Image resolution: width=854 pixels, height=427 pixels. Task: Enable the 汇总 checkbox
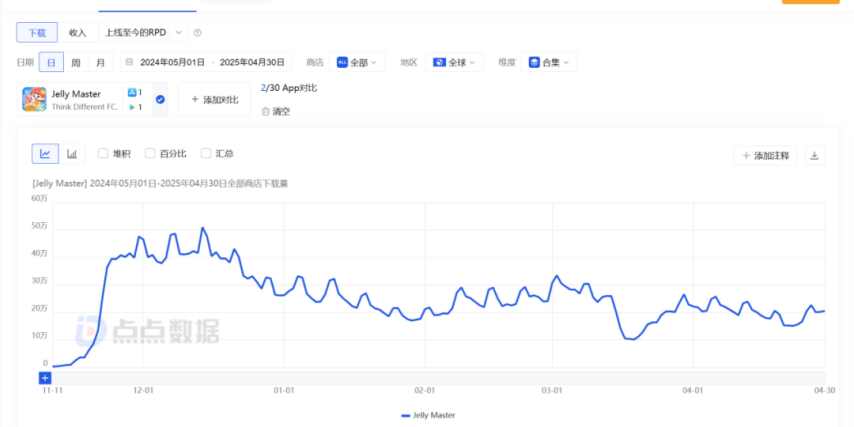click(206, 154)
